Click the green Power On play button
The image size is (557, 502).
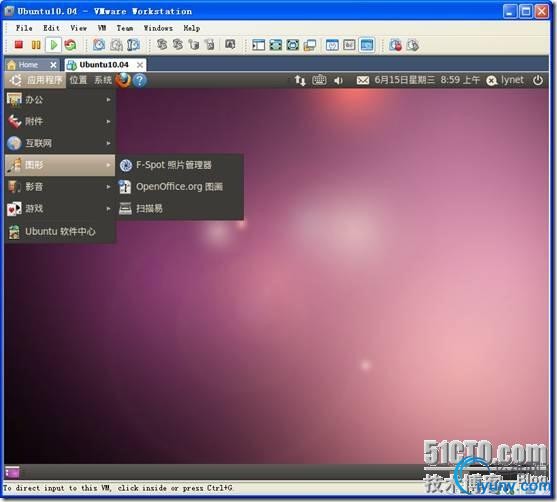click(x=54, y=45)
